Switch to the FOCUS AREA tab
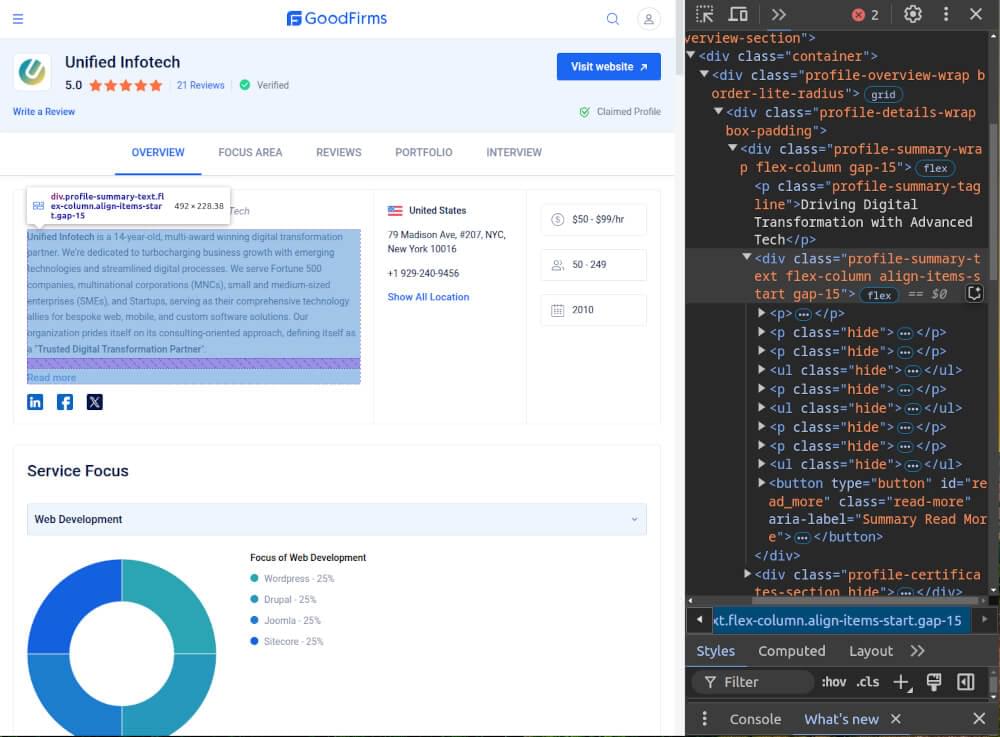The width and height of the screenshot is (1000, 737). [x=249, y=152]
